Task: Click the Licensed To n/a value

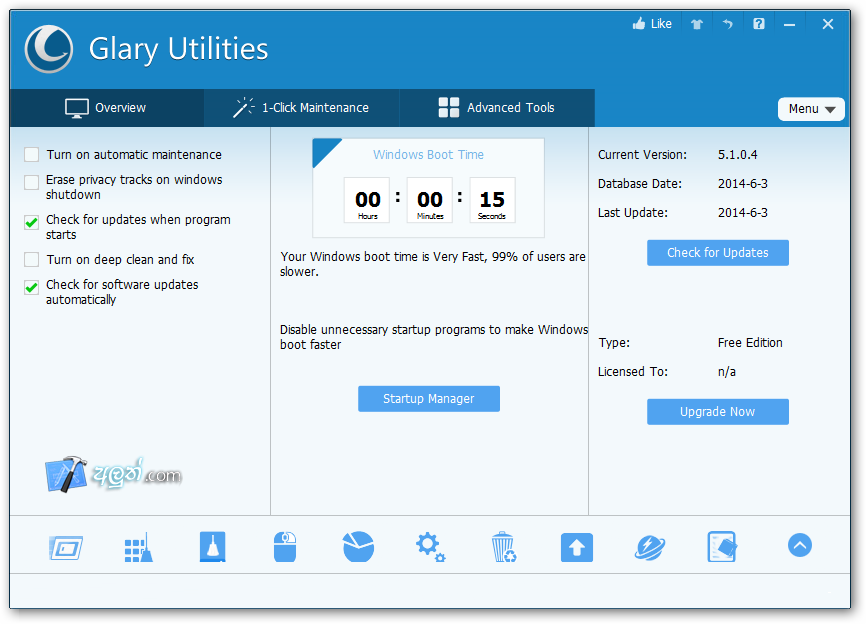Action: pos(727,372)
